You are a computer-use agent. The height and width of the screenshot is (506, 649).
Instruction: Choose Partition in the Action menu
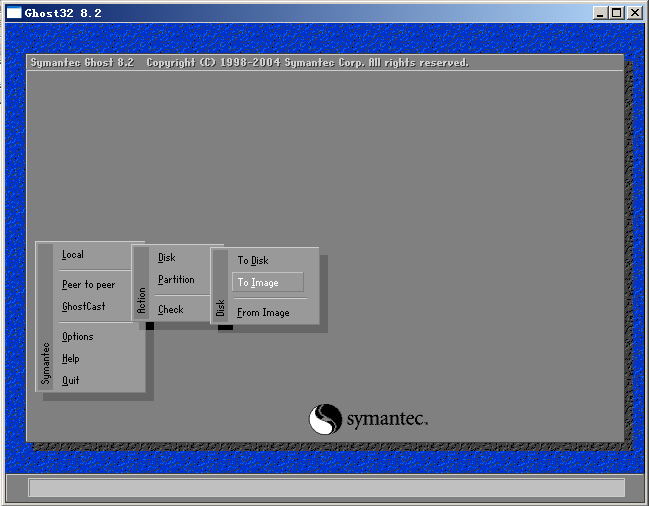pyautogui.click(x=176, y=280)
